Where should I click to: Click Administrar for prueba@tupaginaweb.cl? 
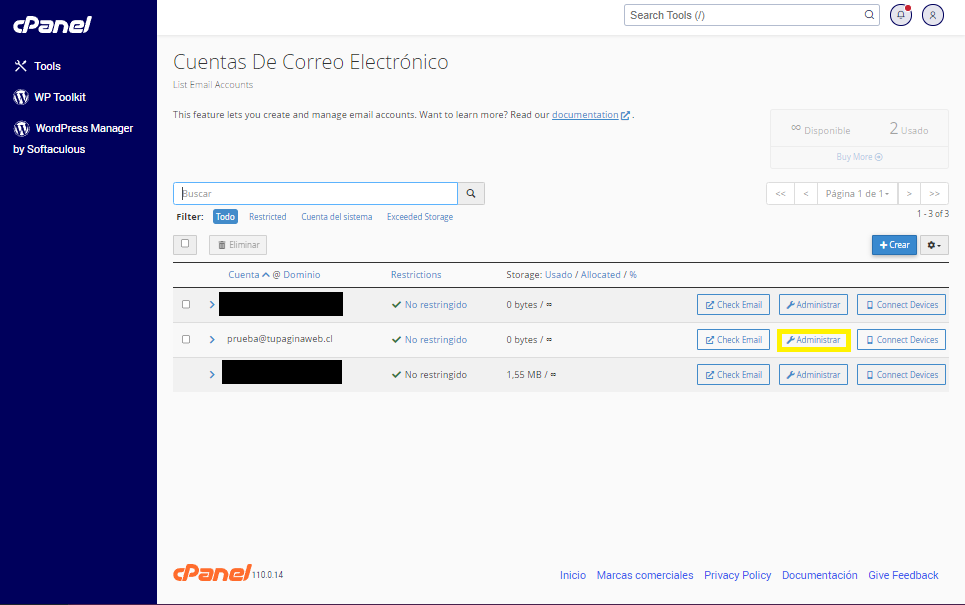(x=813, y=340)
